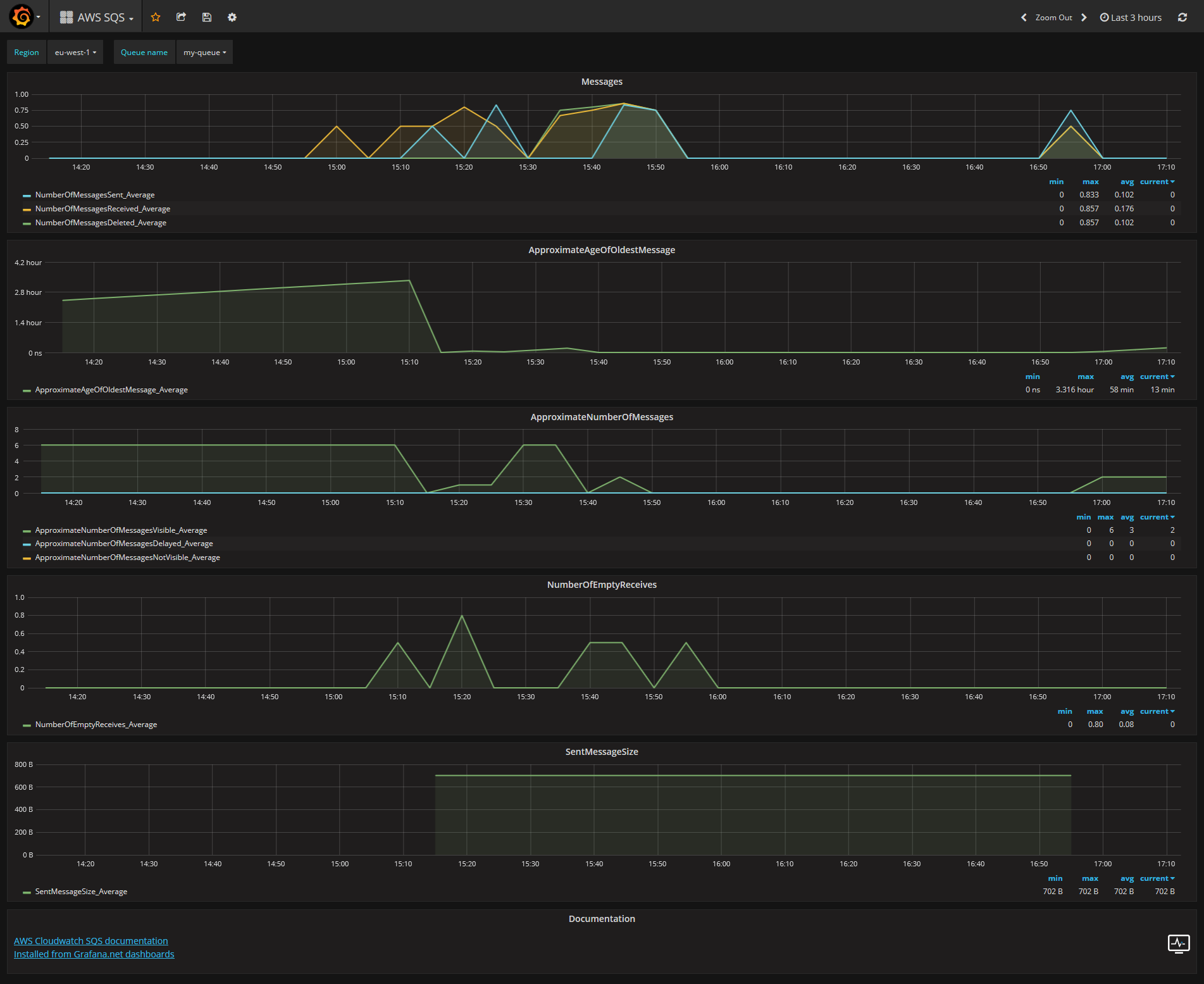Open the AWS SQS dashboard picker
The image size is (1204, 984).
97,17
